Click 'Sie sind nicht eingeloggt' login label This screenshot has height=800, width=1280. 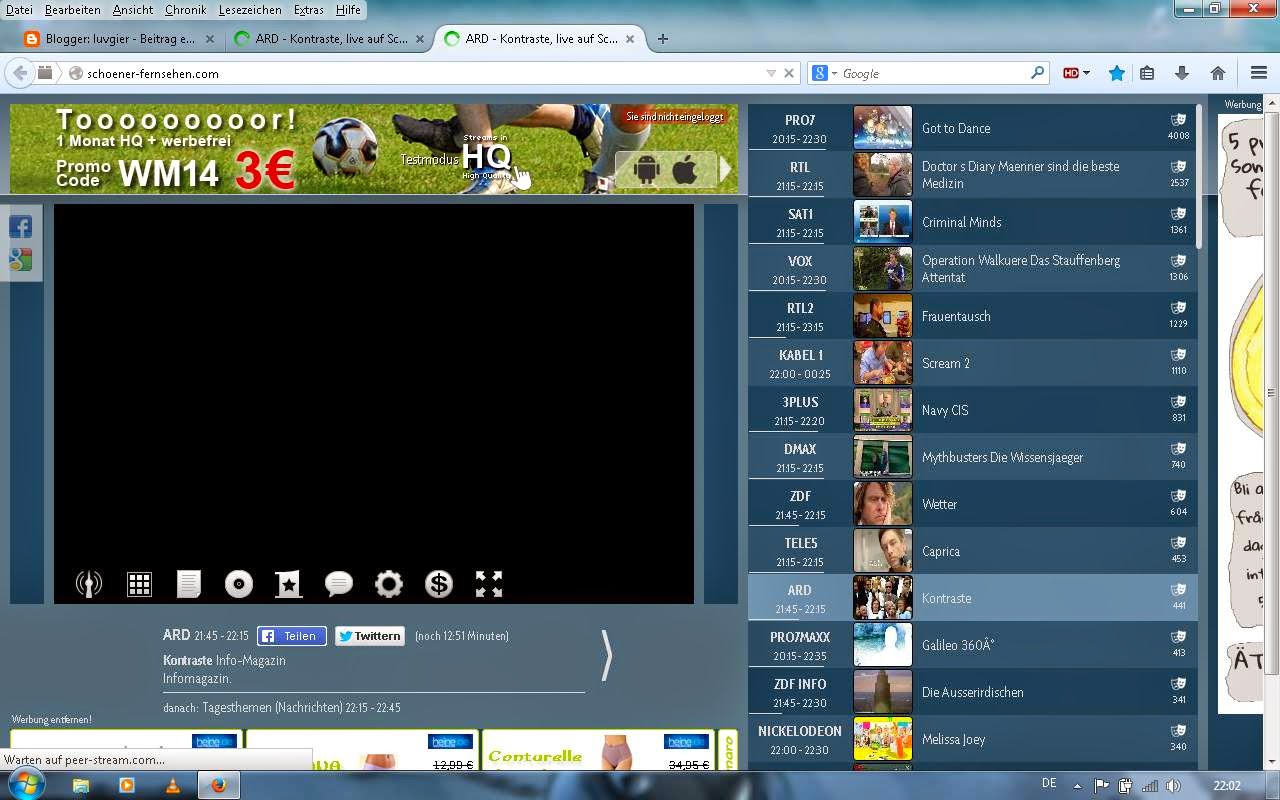click(674, 117)
